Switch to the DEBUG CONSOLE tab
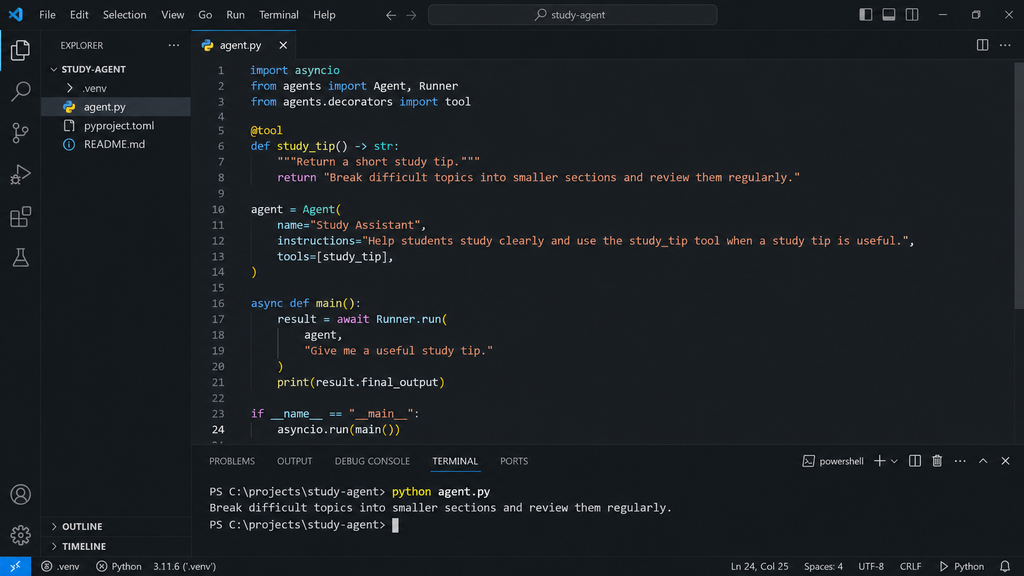 coord(372,461)
